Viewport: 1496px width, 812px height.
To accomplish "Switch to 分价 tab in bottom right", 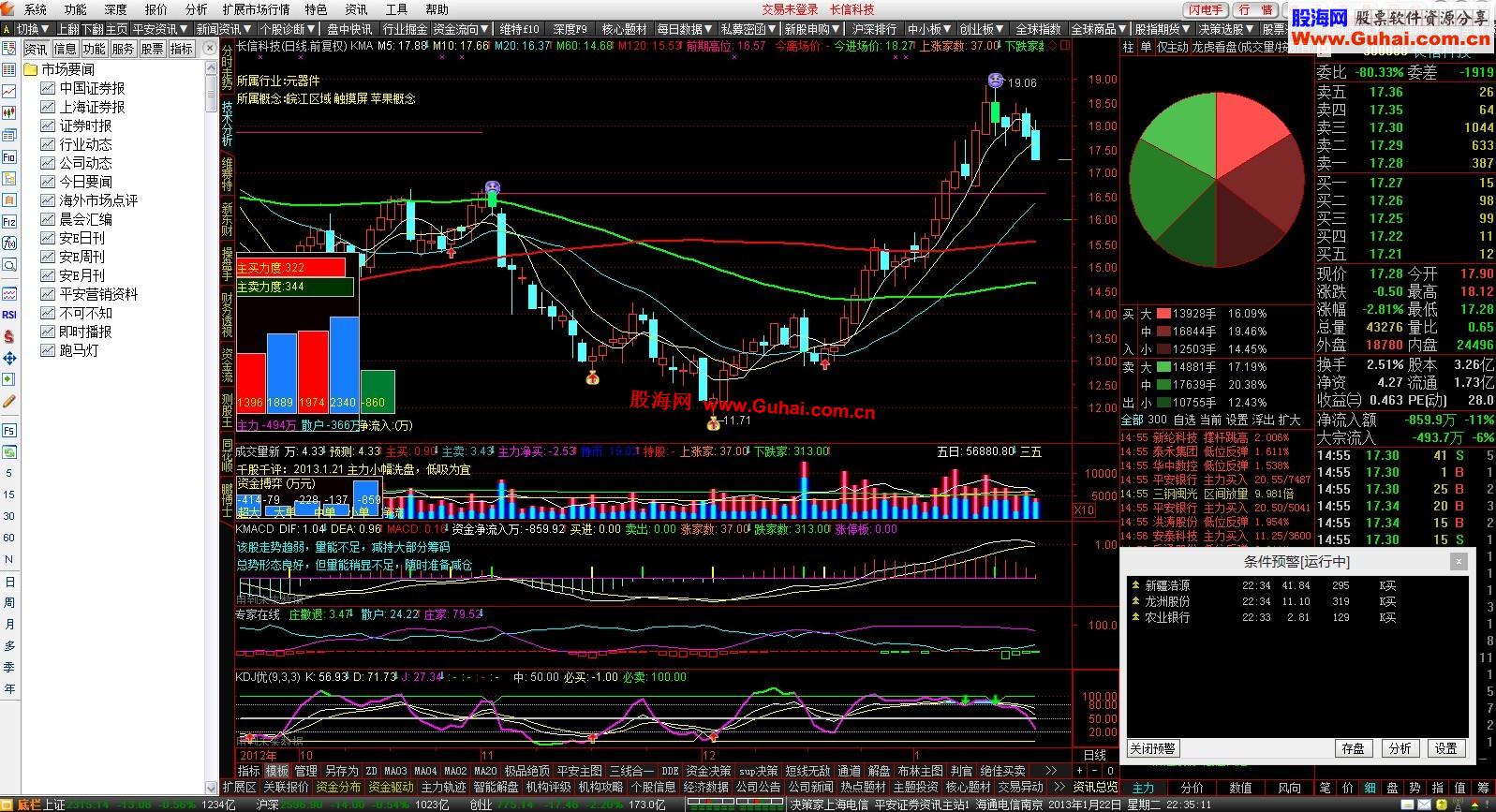I will (1192, 788).
